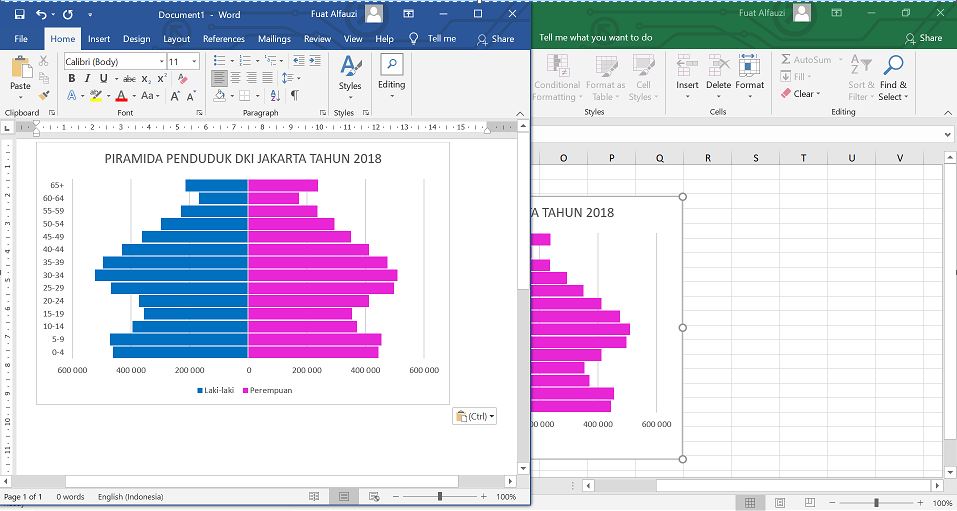Image resolution: width=957 pixels, height=511 pixels.
Task: Toggle Bold formatting in Word
Action: coord(71,78)
